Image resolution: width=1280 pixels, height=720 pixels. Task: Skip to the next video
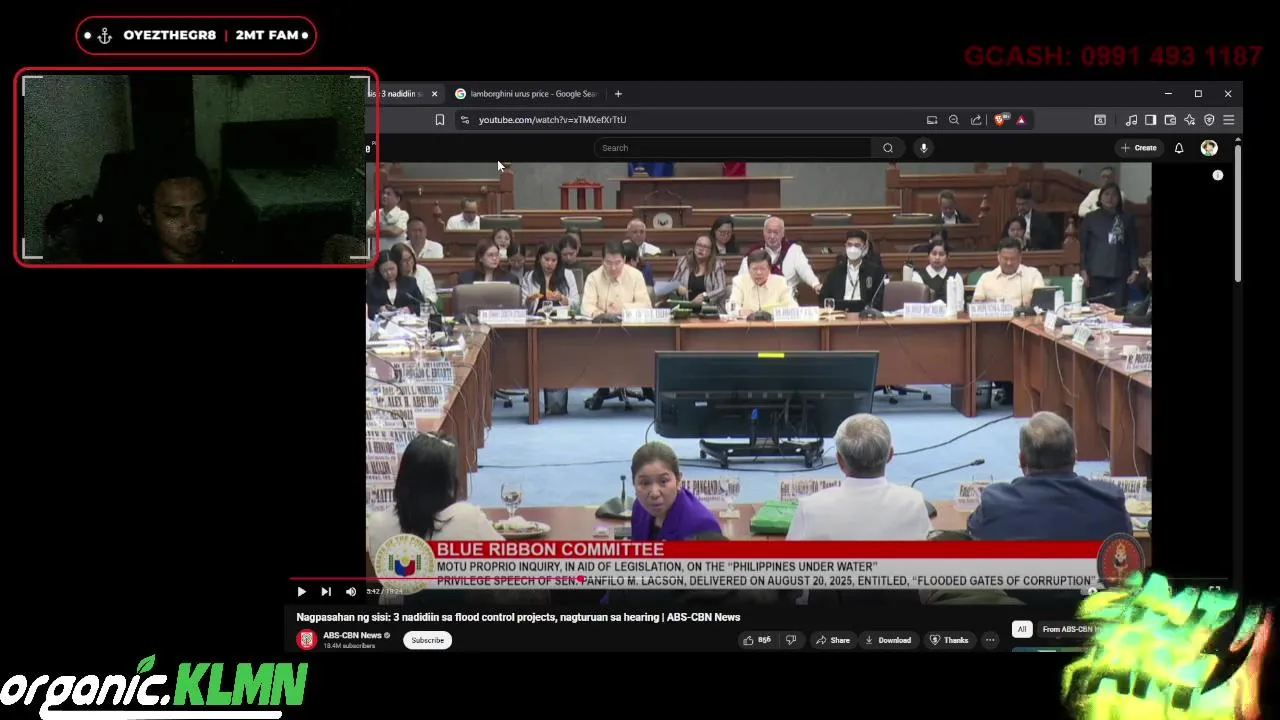[326, 592]
